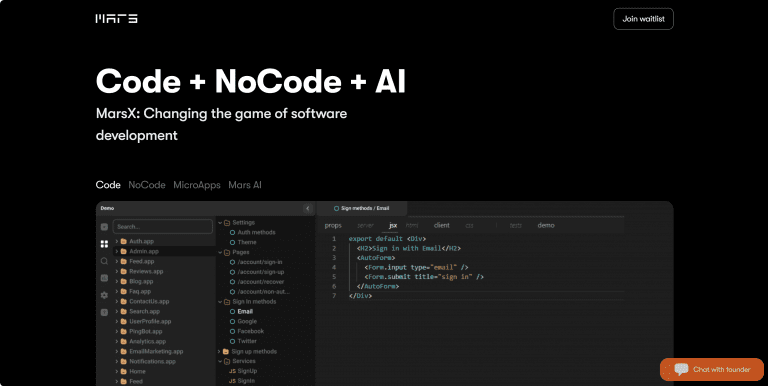
Task: Select Analytics.app in the app list
Action: (x=147, y=341)
